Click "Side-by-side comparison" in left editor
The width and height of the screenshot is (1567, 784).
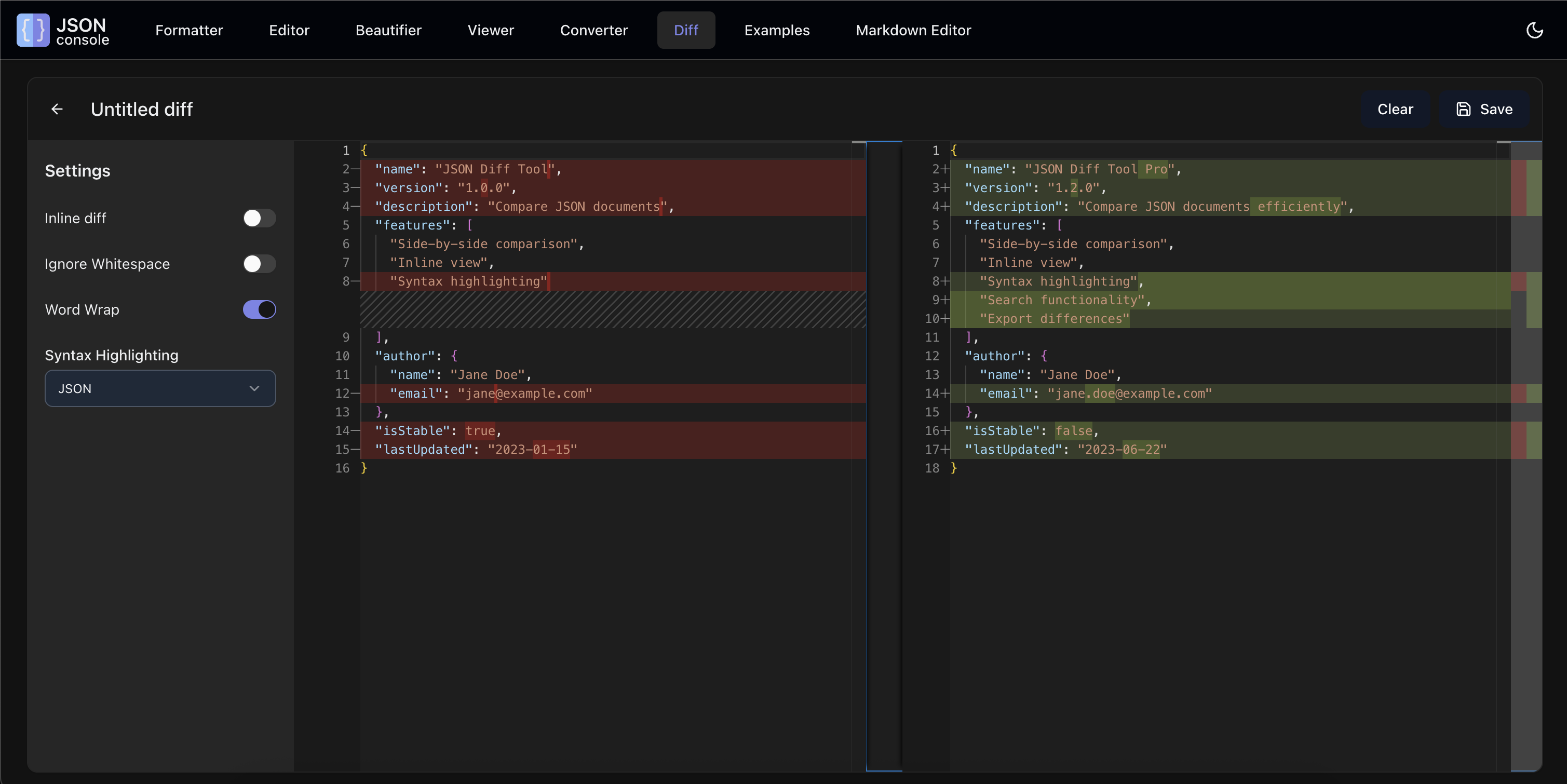click(x=483, y=244)
